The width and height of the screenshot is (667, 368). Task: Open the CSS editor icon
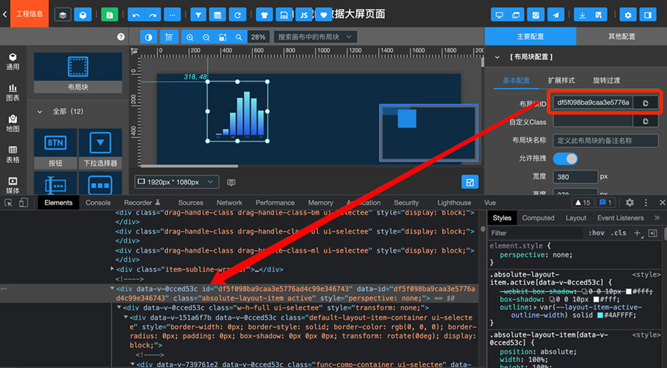[x=284, y=15]
